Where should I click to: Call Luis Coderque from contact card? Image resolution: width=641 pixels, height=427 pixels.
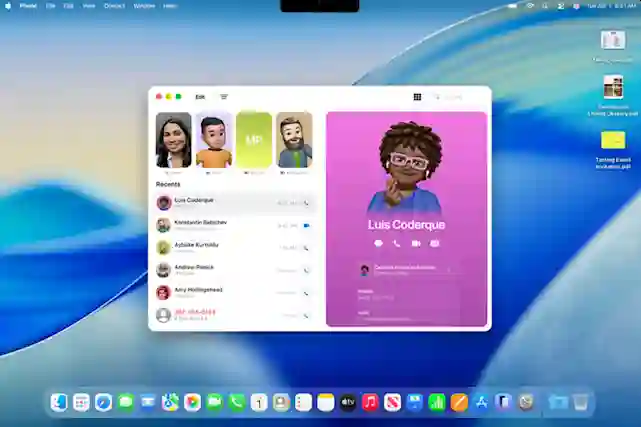coord(397,244)
